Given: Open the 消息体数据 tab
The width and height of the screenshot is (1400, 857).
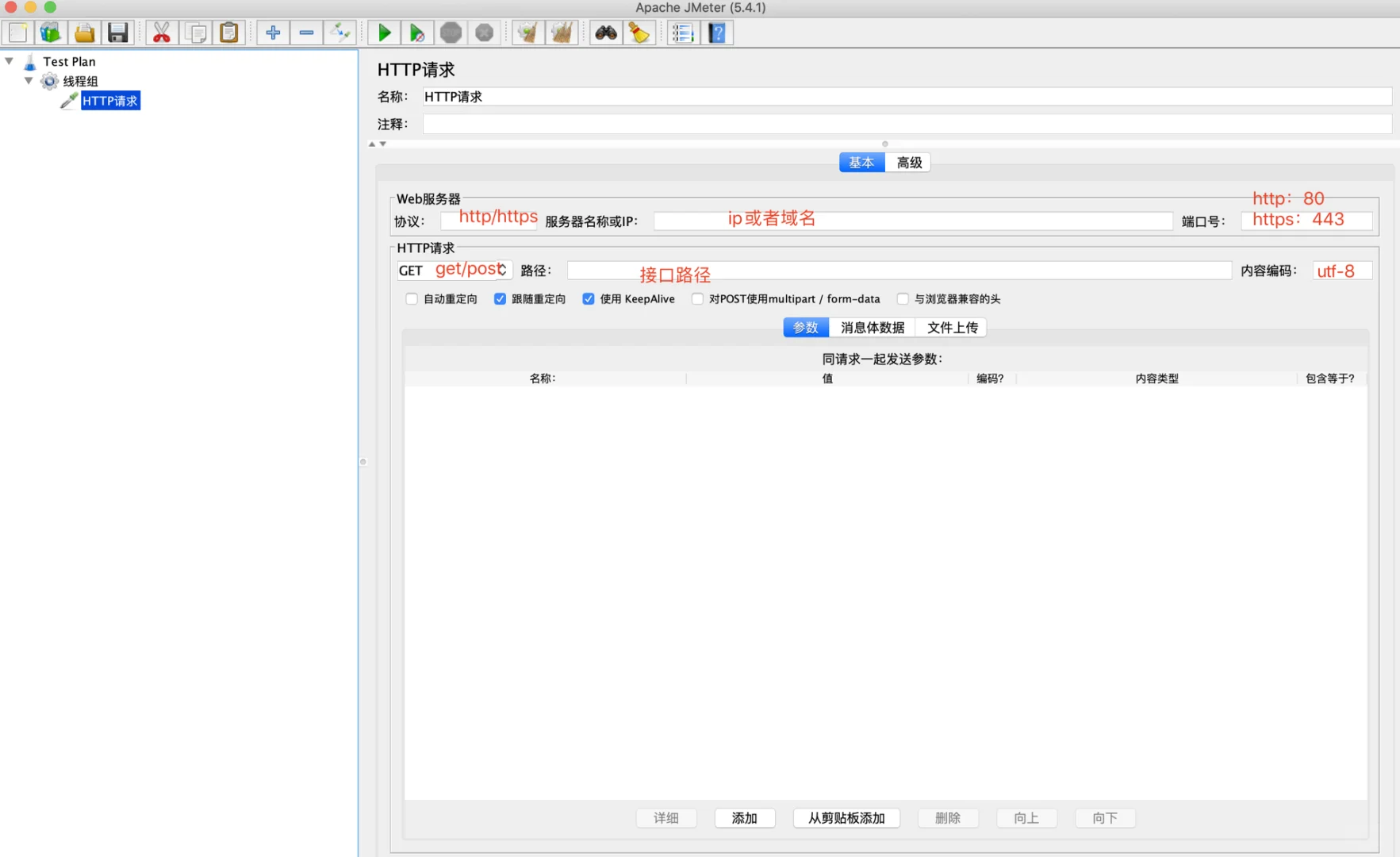Looking at the screenshot, I should [873, 328].
